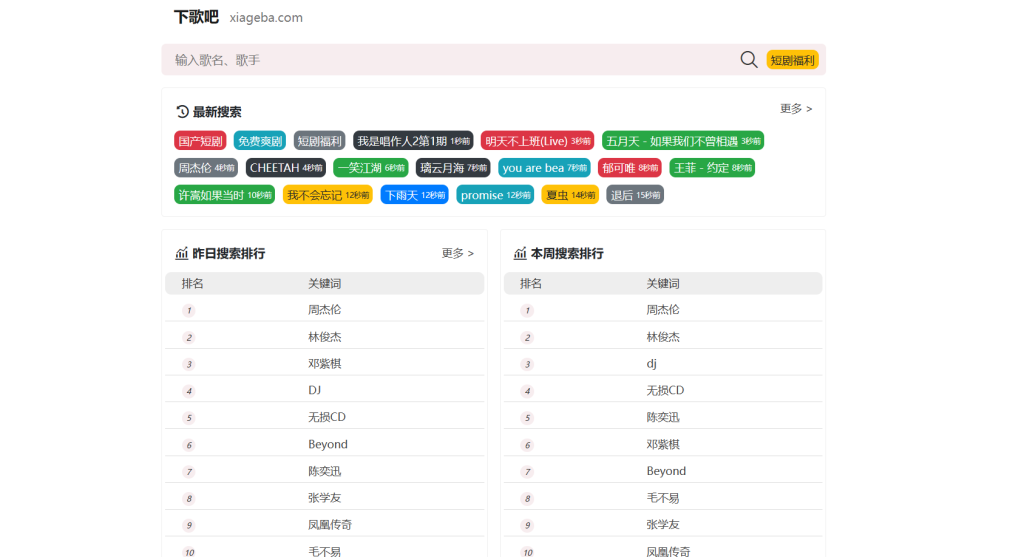Click the xiageba.com text in header
Image resolution: width=1024 pixels, height=557 pixels.
266,18
